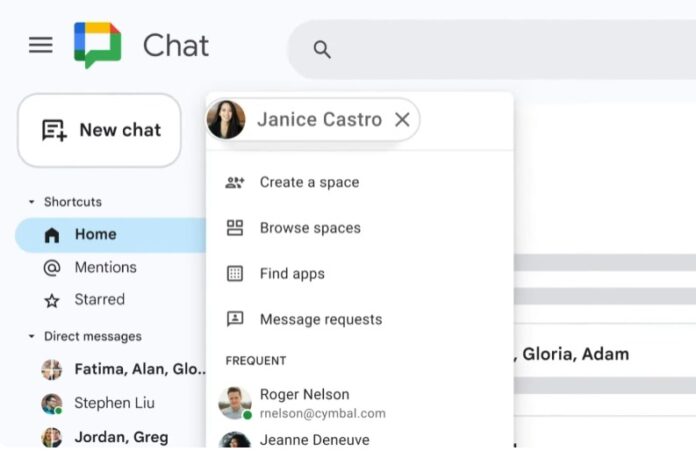Open the hamburger main menu
696x451 pixels.
click(x=40, y=46)
